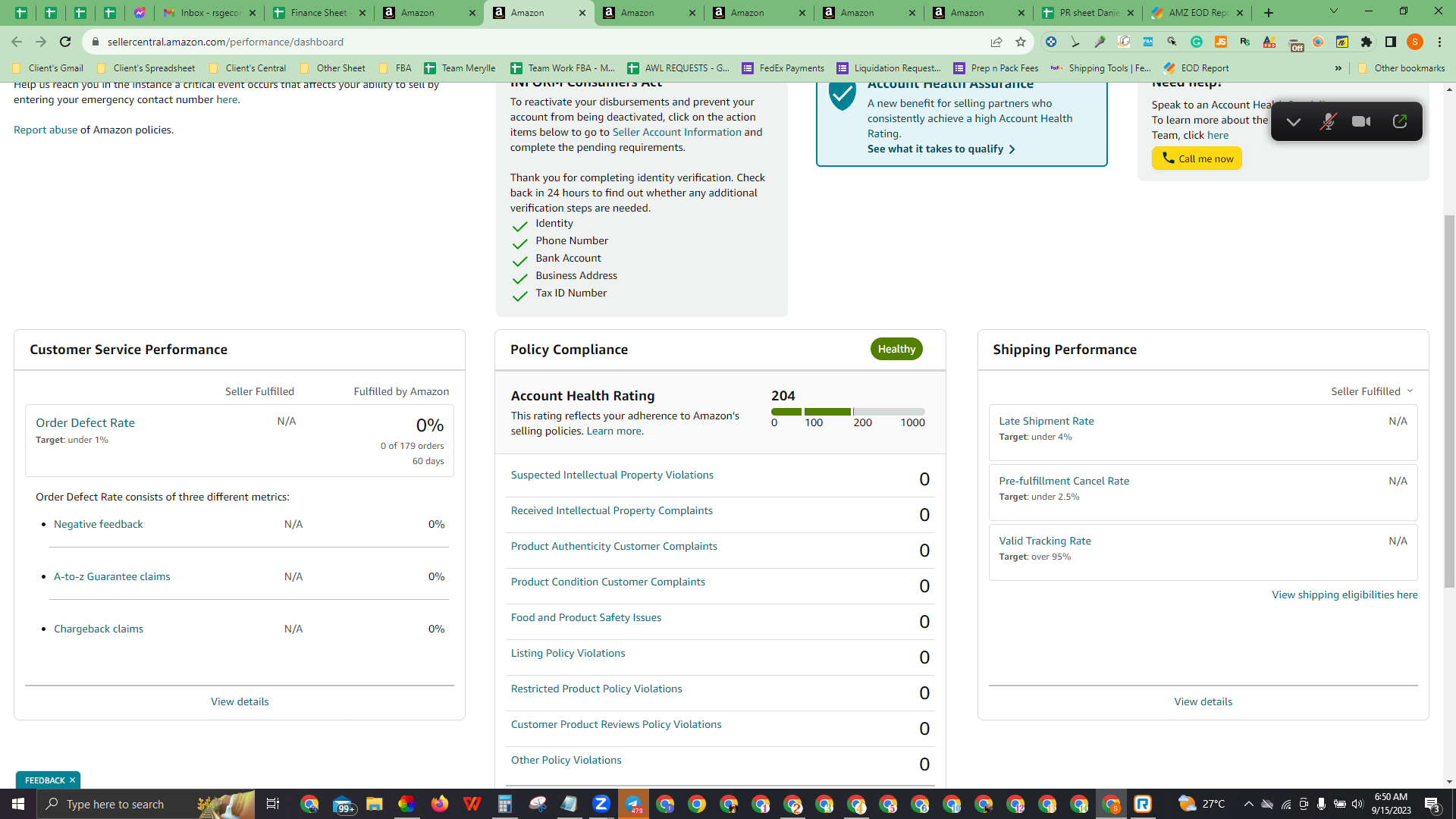Switch to the Finance Sheet tab
1456x819 pixels.
coord(319,13)
